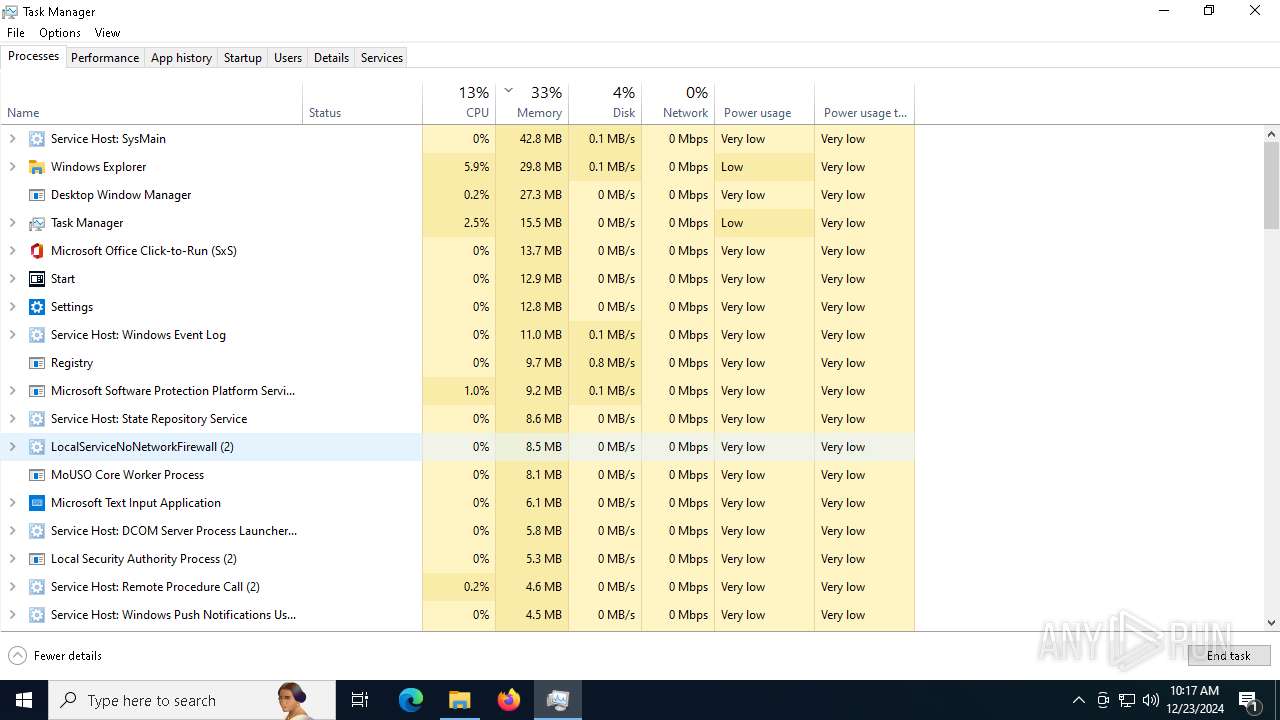Click the Microsoft Office Click-to-Run icon
The height and width of the screenshot is (720, 1280).
point(37,251)
